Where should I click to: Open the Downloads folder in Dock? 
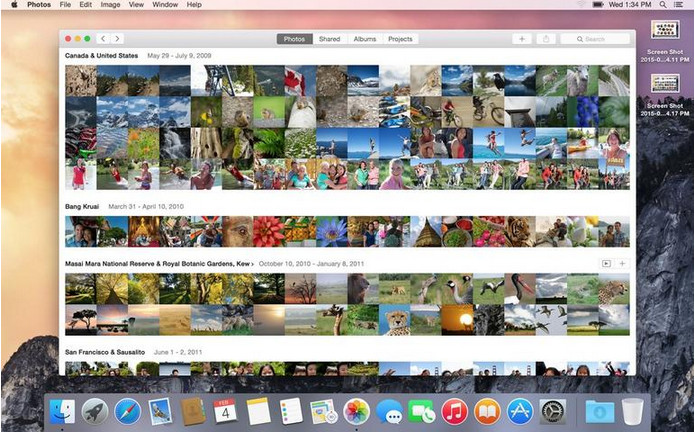coord(600,412)
